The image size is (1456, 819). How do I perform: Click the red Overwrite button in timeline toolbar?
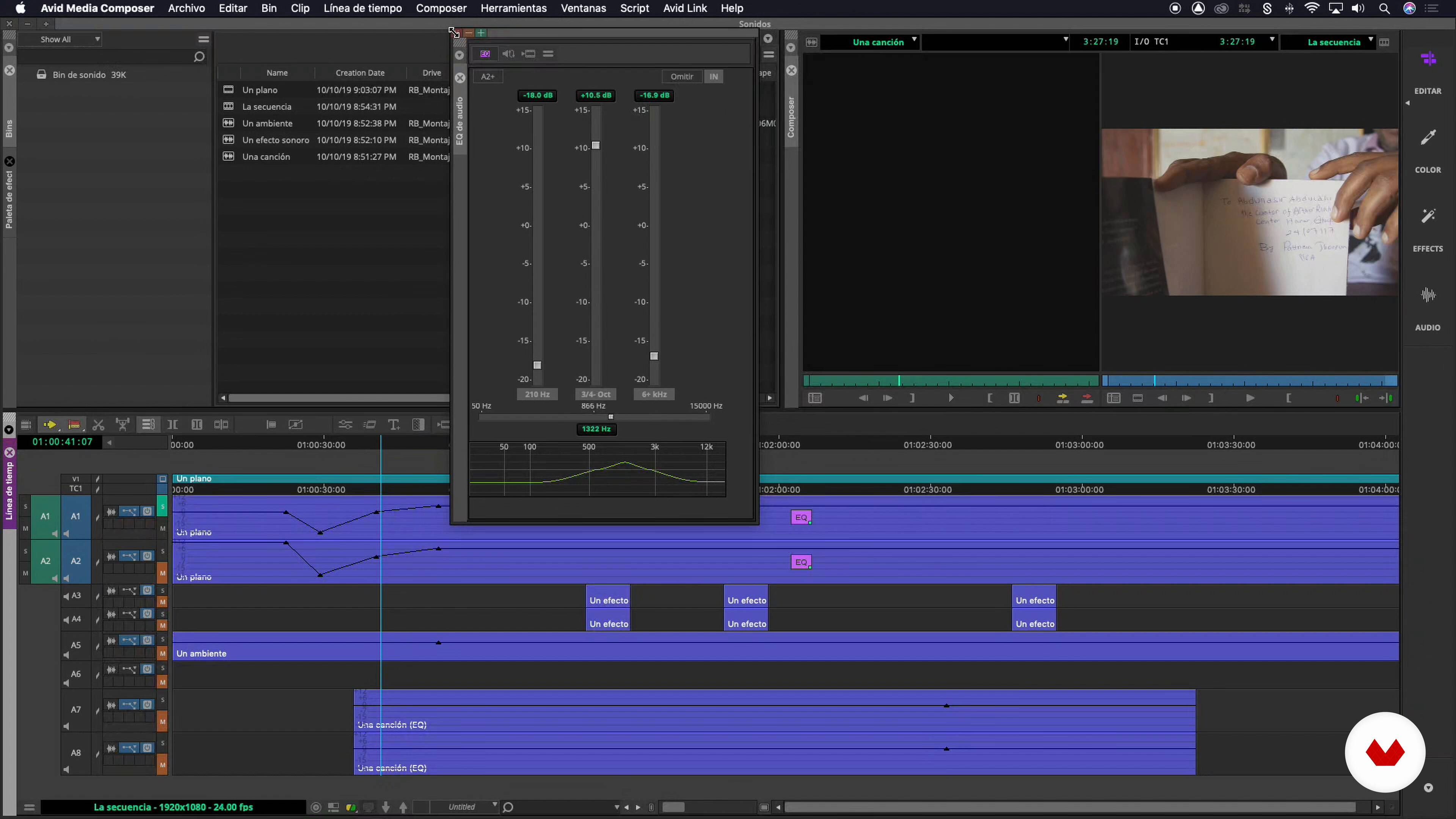pos(74,425)
